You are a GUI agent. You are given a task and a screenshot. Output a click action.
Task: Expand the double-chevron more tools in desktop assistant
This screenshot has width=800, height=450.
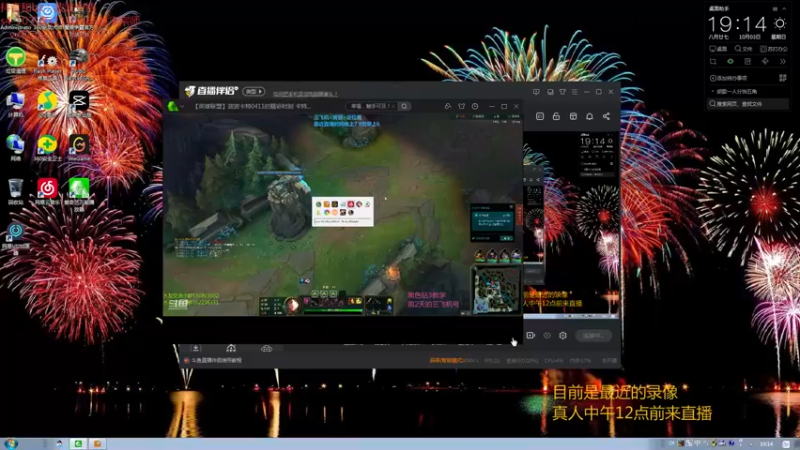[783, 62]
